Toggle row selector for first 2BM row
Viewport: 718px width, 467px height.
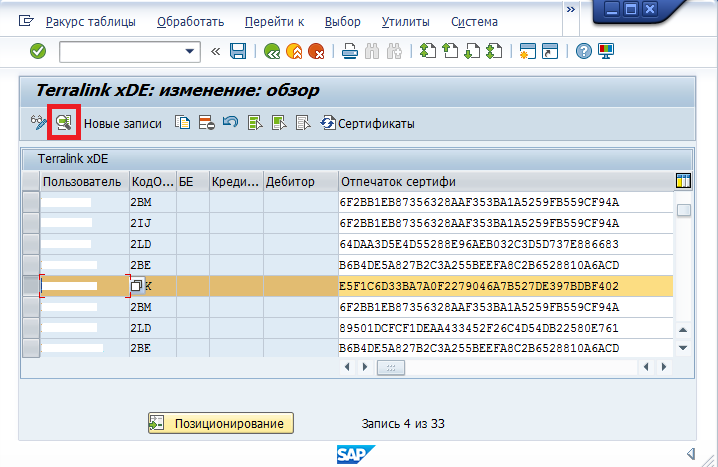31,202
